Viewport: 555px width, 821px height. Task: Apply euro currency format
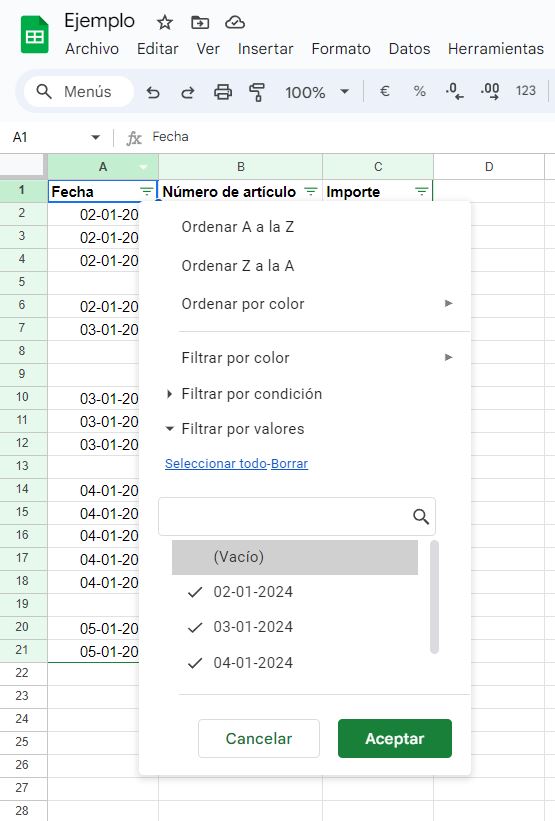(384, 92)
